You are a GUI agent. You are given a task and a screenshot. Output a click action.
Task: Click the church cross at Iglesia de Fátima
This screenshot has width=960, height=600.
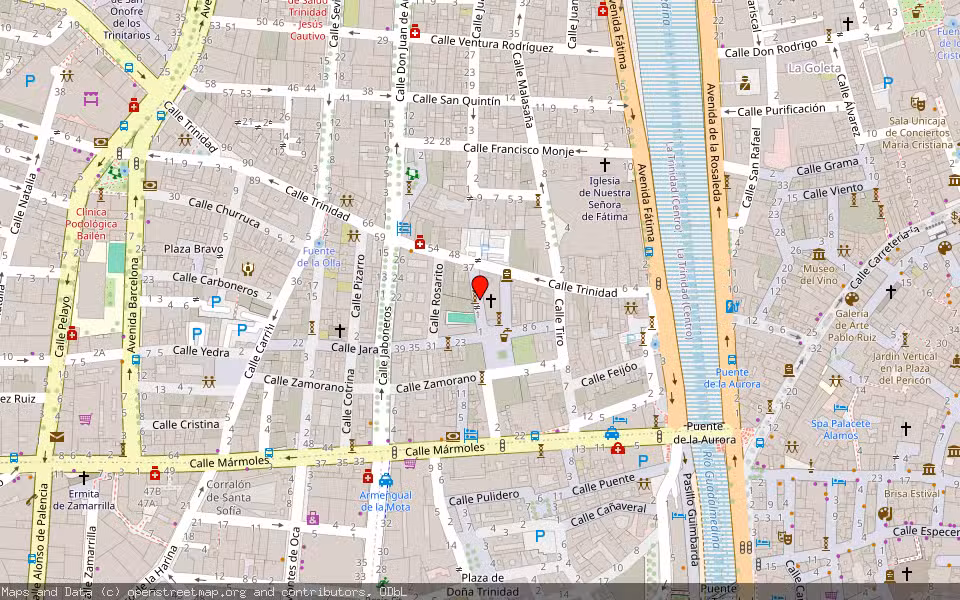[x=604, y=164]
